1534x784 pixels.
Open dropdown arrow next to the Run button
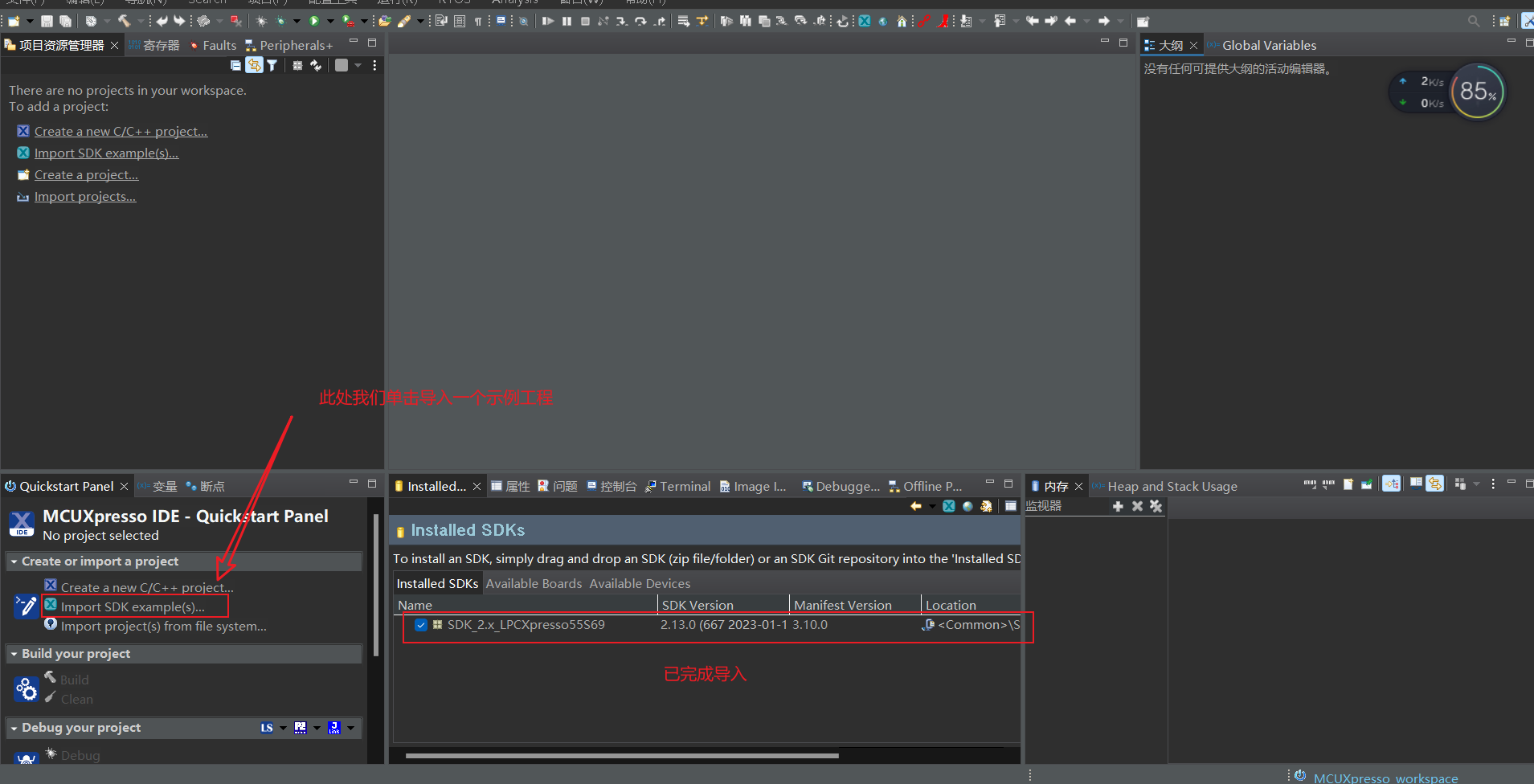click(330, 21)
